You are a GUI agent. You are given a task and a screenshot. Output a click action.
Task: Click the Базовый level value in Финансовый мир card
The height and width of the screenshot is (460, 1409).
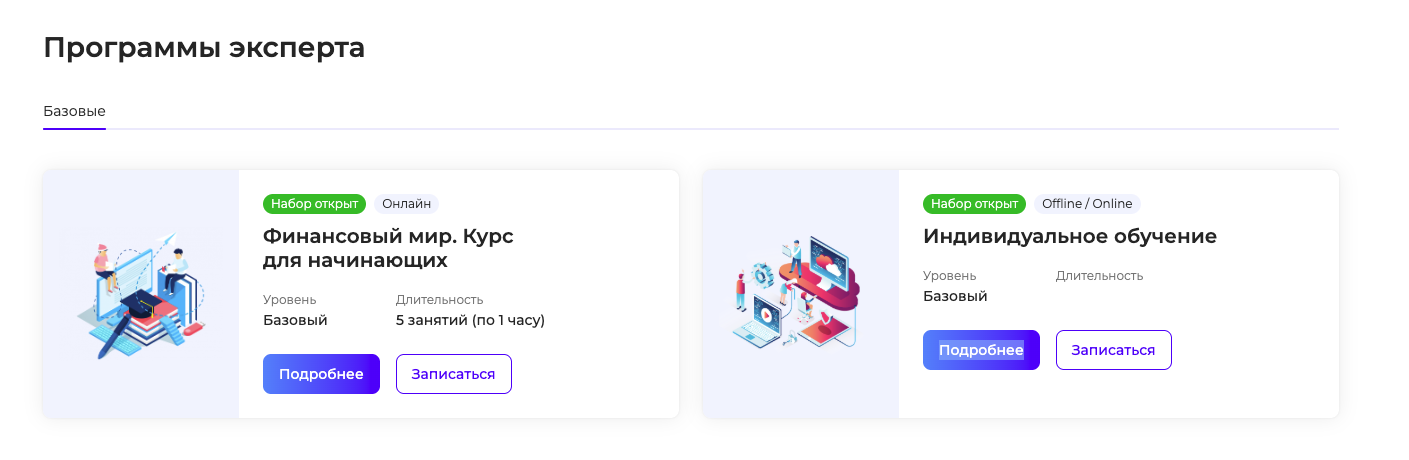click(x=295, y=320)
